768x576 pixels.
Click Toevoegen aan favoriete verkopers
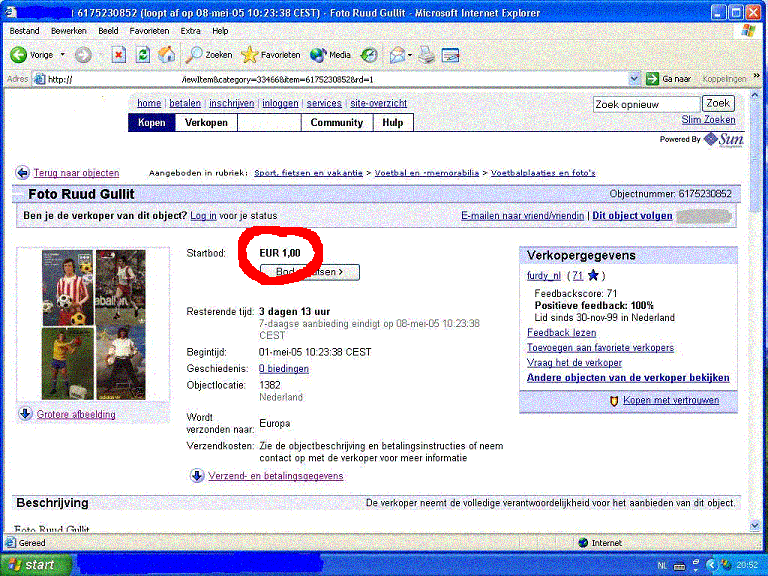pyautogui.click(x=600, y=348)
